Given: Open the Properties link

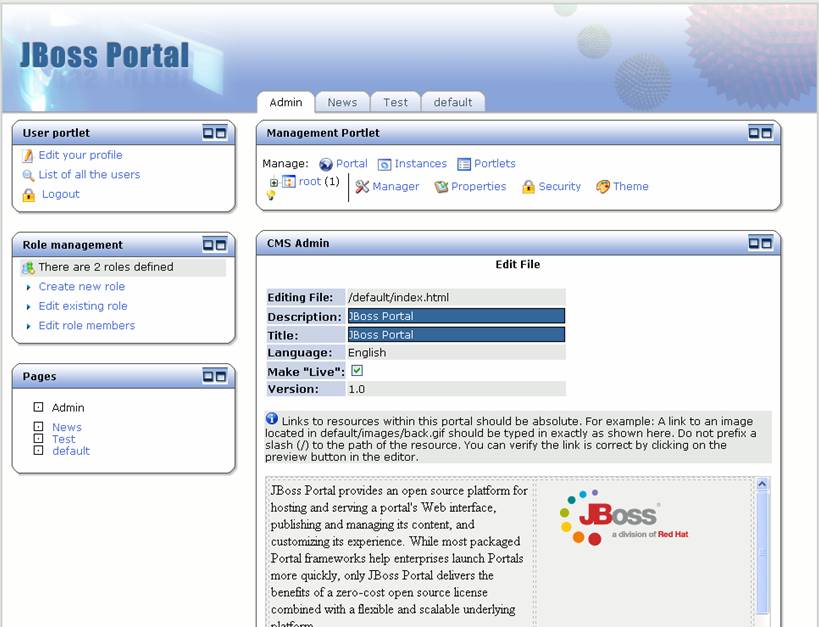Looking at the screenshot, I should [478, 187].
